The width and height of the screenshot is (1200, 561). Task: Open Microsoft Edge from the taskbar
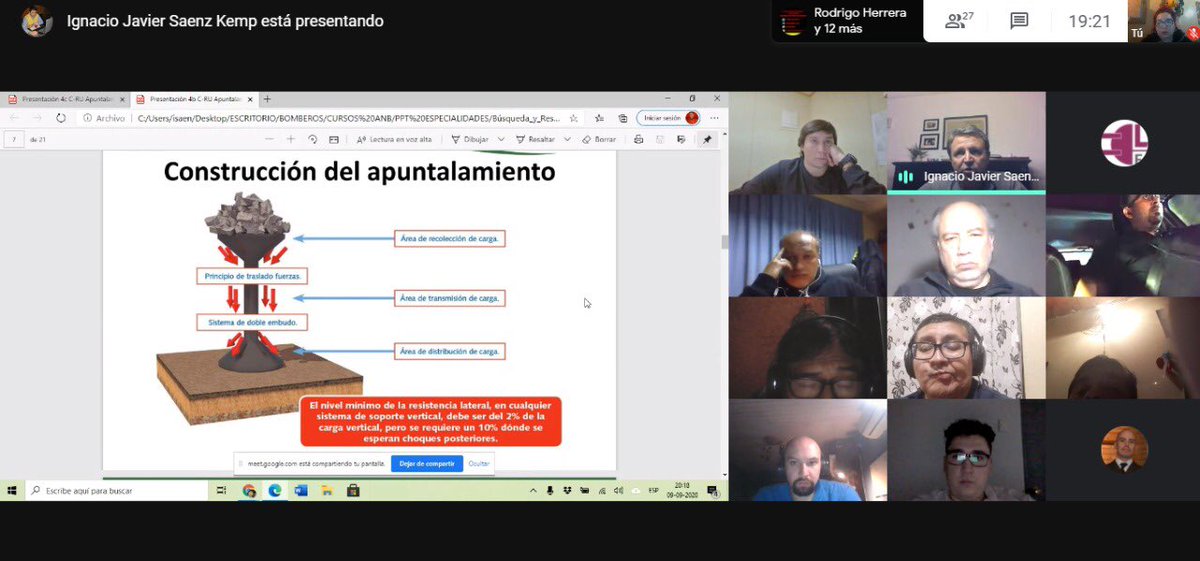[275, 491]
